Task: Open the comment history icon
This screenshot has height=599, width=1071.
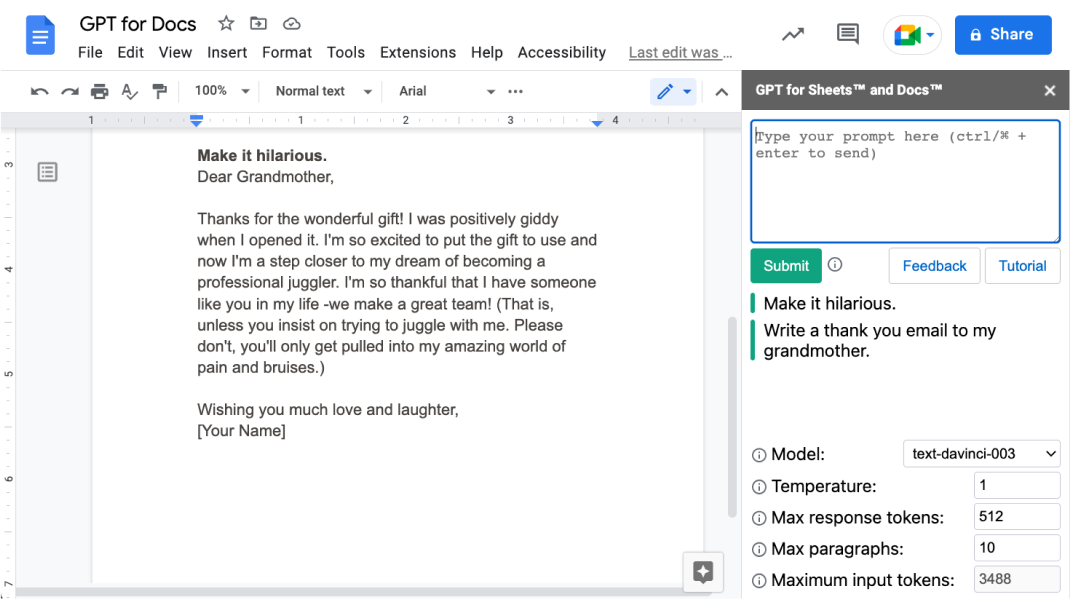Action: pyautogui.click(x=847, y=34)
